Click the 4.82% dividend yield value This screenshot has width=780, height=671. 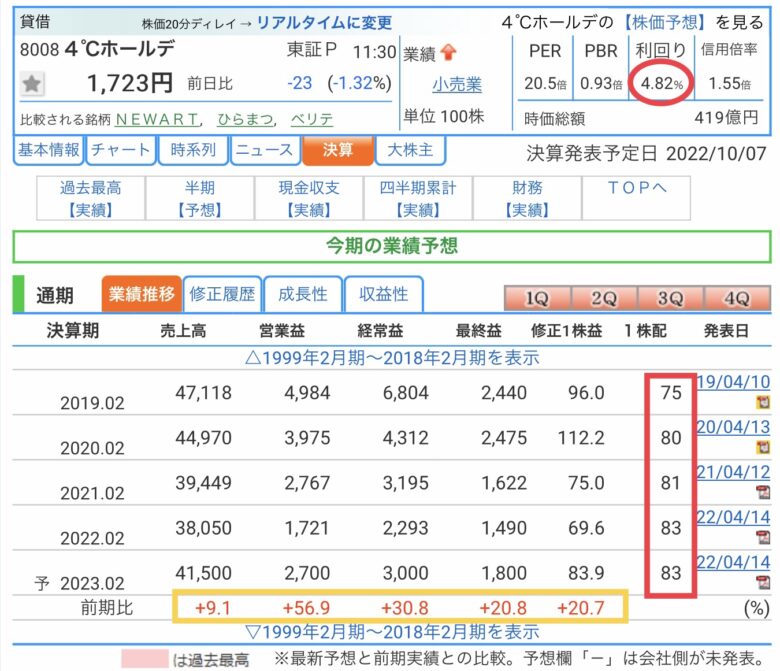pyautogui.click(x=662, y=84)
